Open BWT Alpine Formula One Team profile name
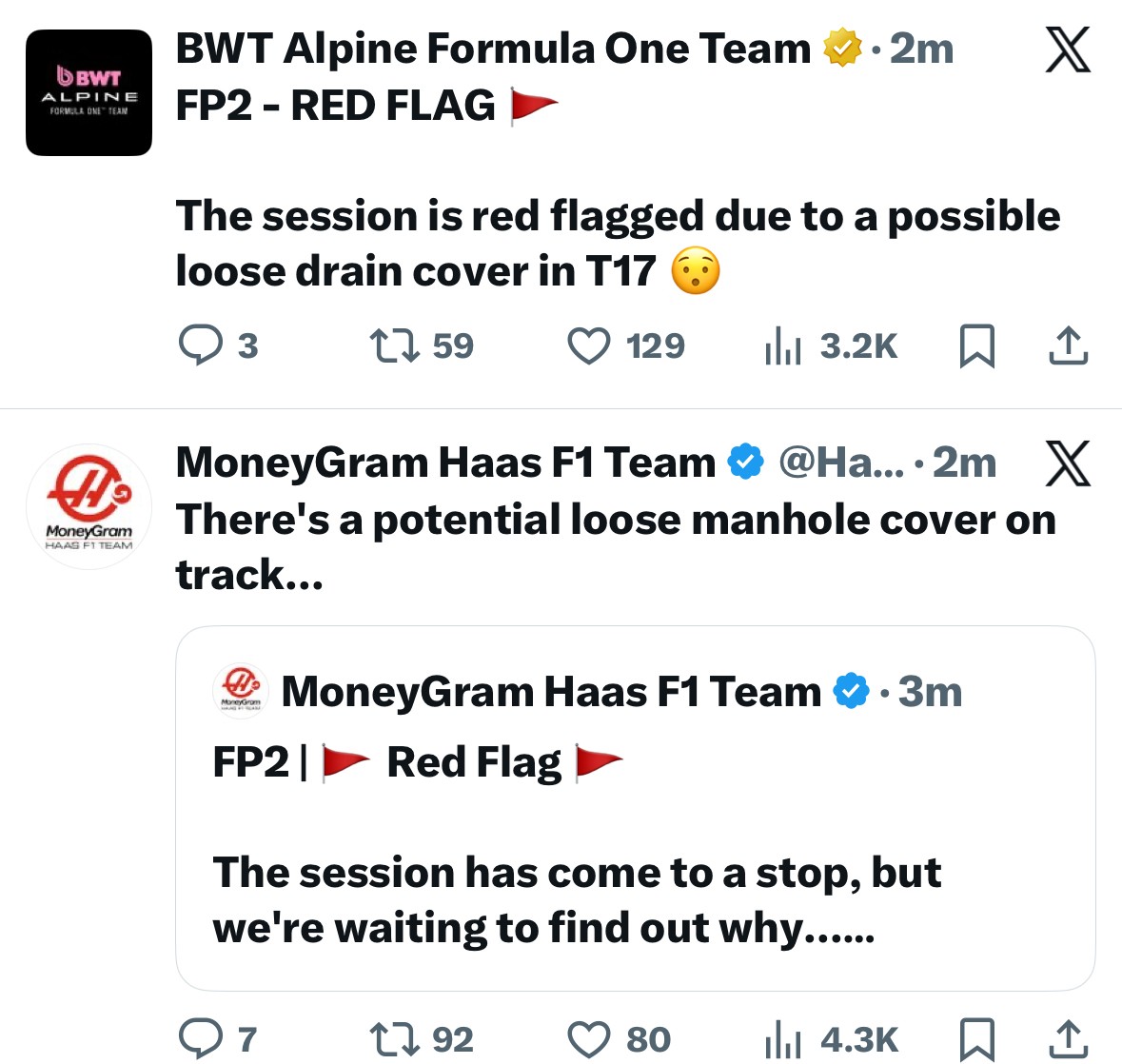Image resolution: width=1122 pixels, height=1064 pixels. tap(493, 49)
